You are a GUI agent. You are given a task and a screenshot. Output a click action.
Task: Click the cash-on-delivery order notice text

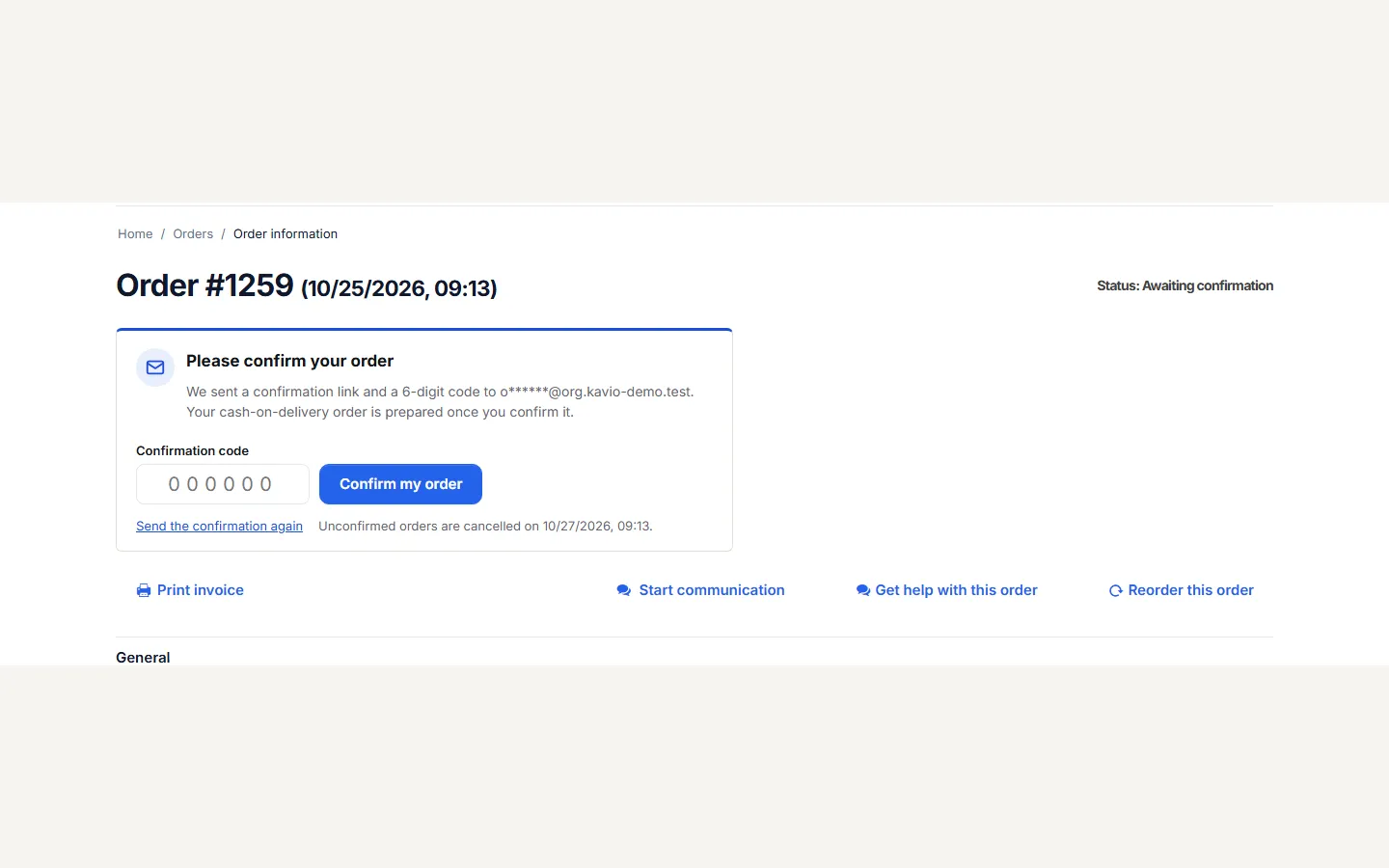click(x=380, y=412)
